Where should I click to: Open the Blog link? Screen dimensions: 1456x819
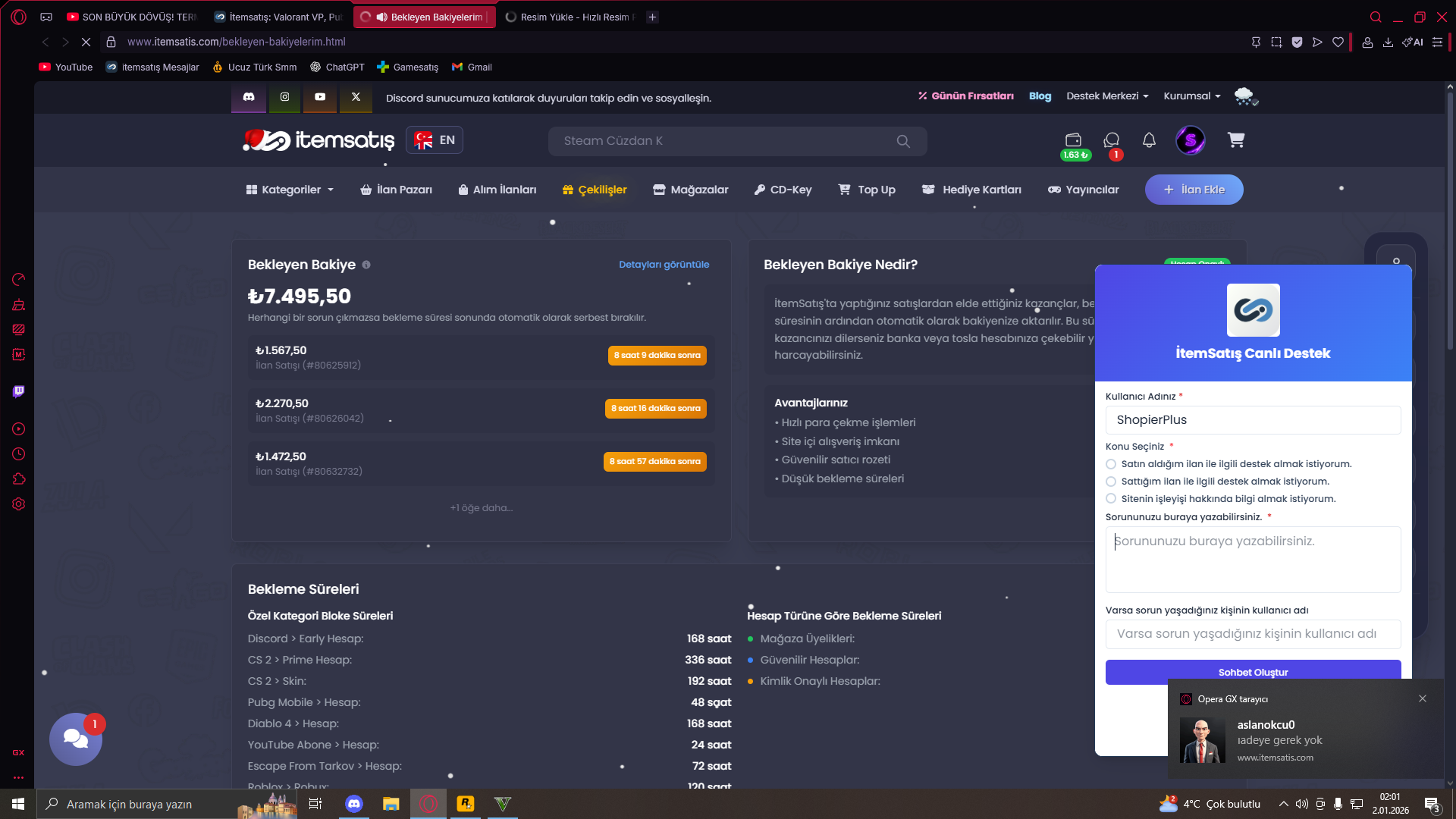coord(1040,96)
